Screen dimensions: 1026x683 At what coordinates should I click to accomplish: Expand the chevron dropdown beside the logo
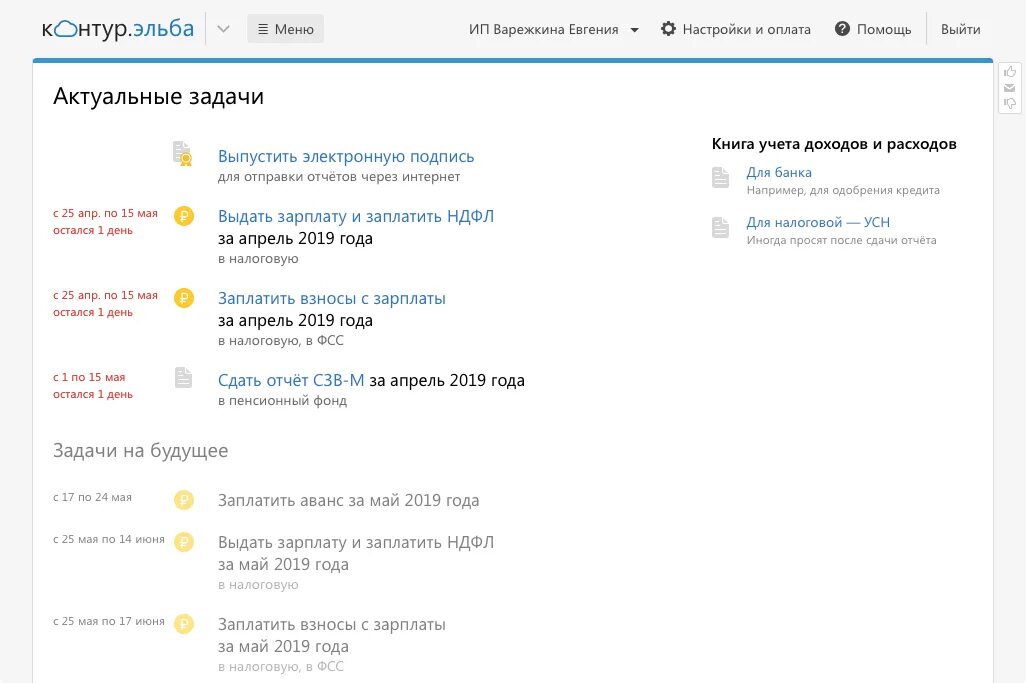tap(223, 29)
